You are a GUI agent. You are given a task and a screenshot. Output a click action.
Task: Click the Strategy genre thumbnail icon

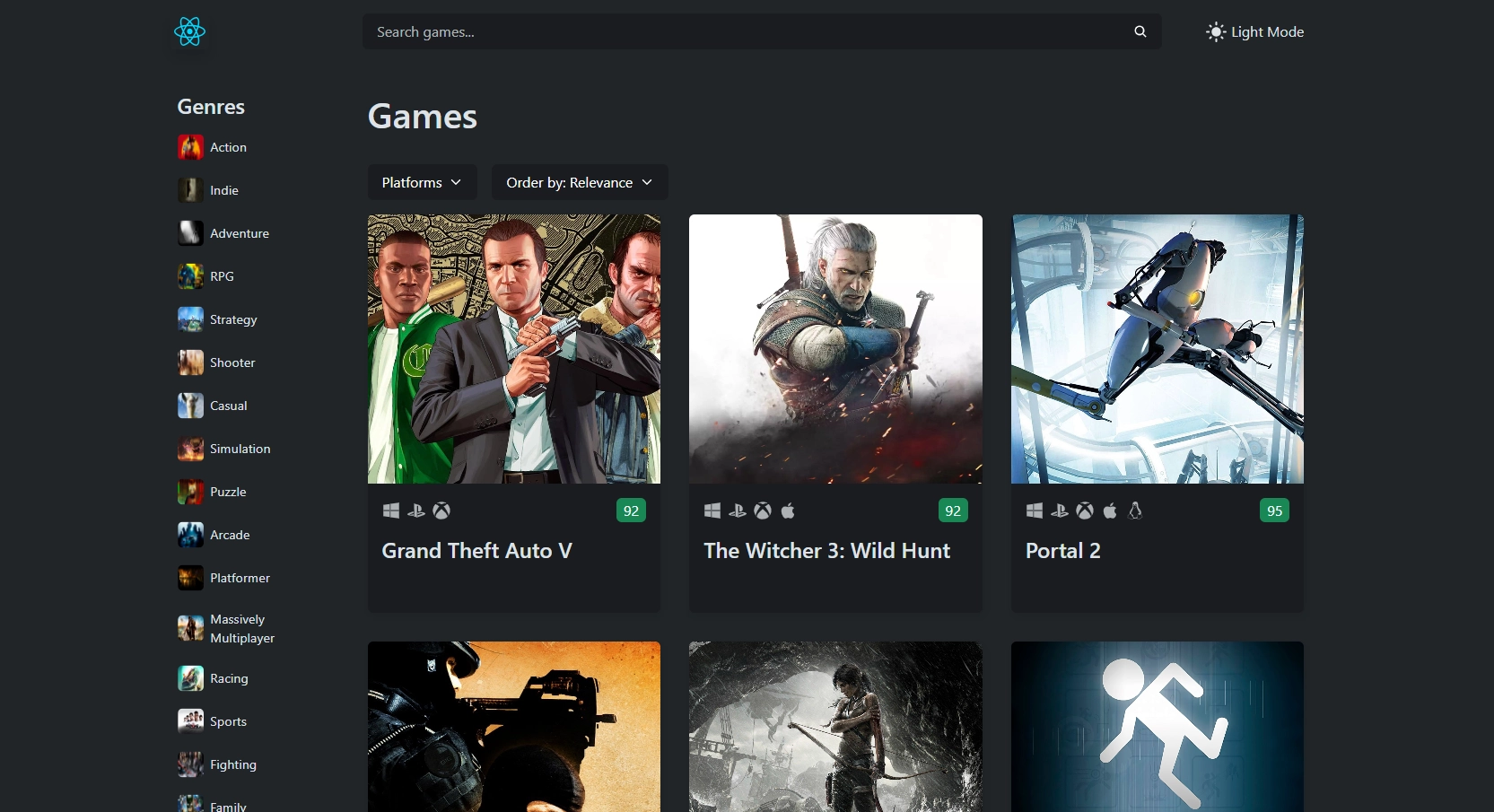[x=190, y=319]
